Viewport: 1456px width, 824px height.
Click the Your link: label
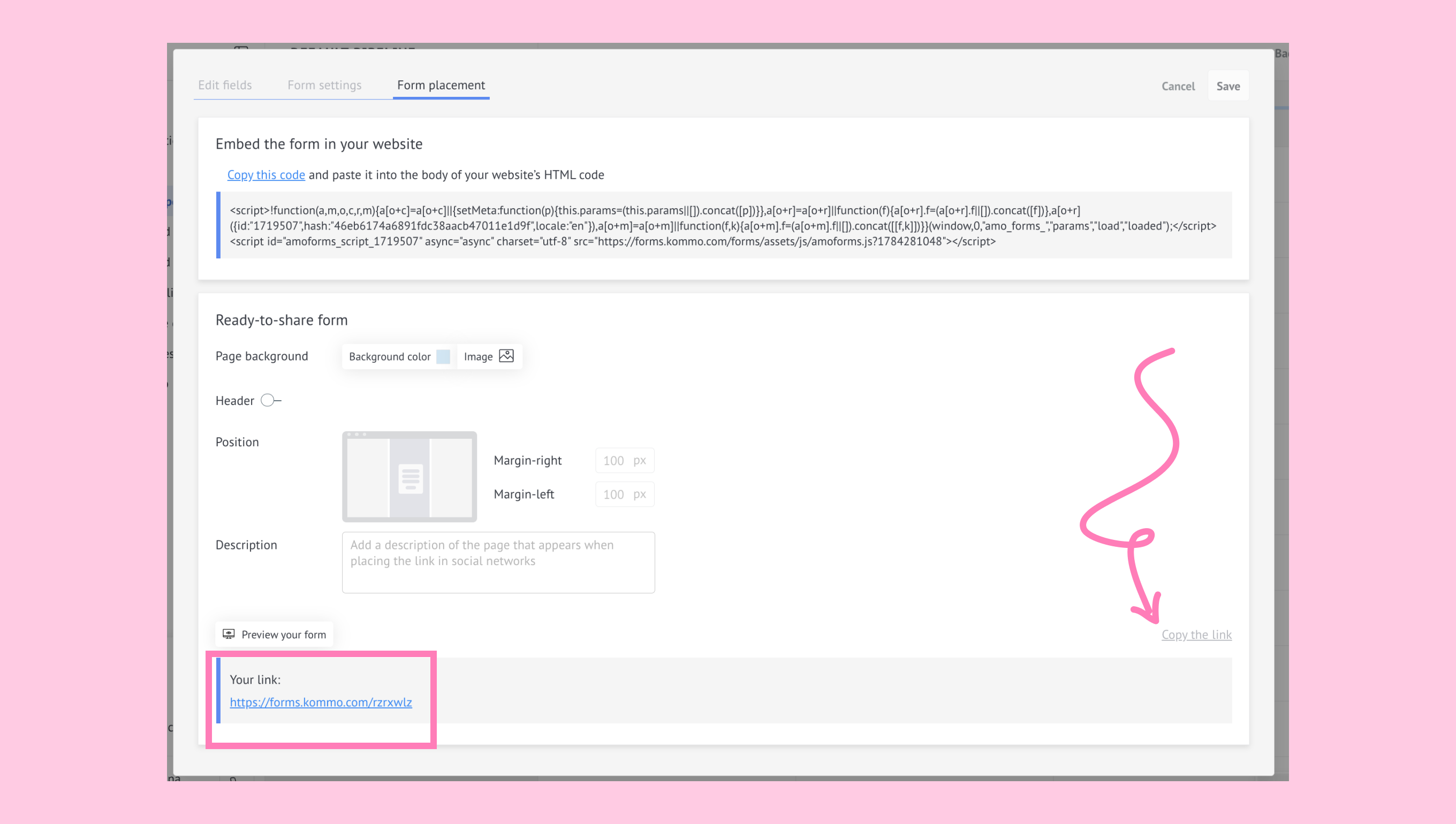pos(255,680)
